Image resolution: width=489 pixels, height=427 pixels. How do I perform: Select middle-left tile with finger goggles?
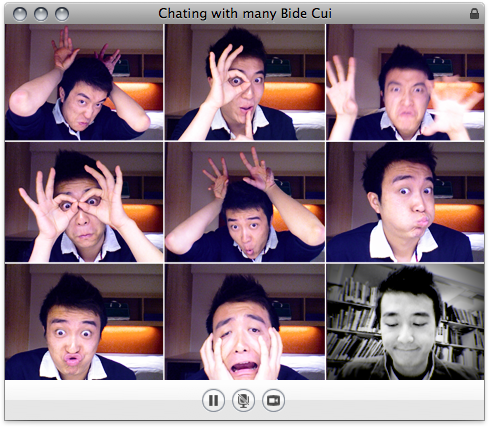coord(84,202)
